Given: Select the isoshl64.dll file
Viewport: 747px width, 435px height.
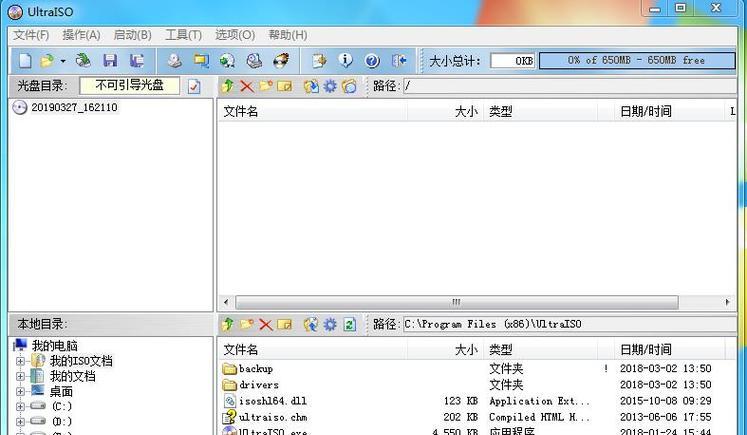Looking at the screenshot, I should point(476,401).
